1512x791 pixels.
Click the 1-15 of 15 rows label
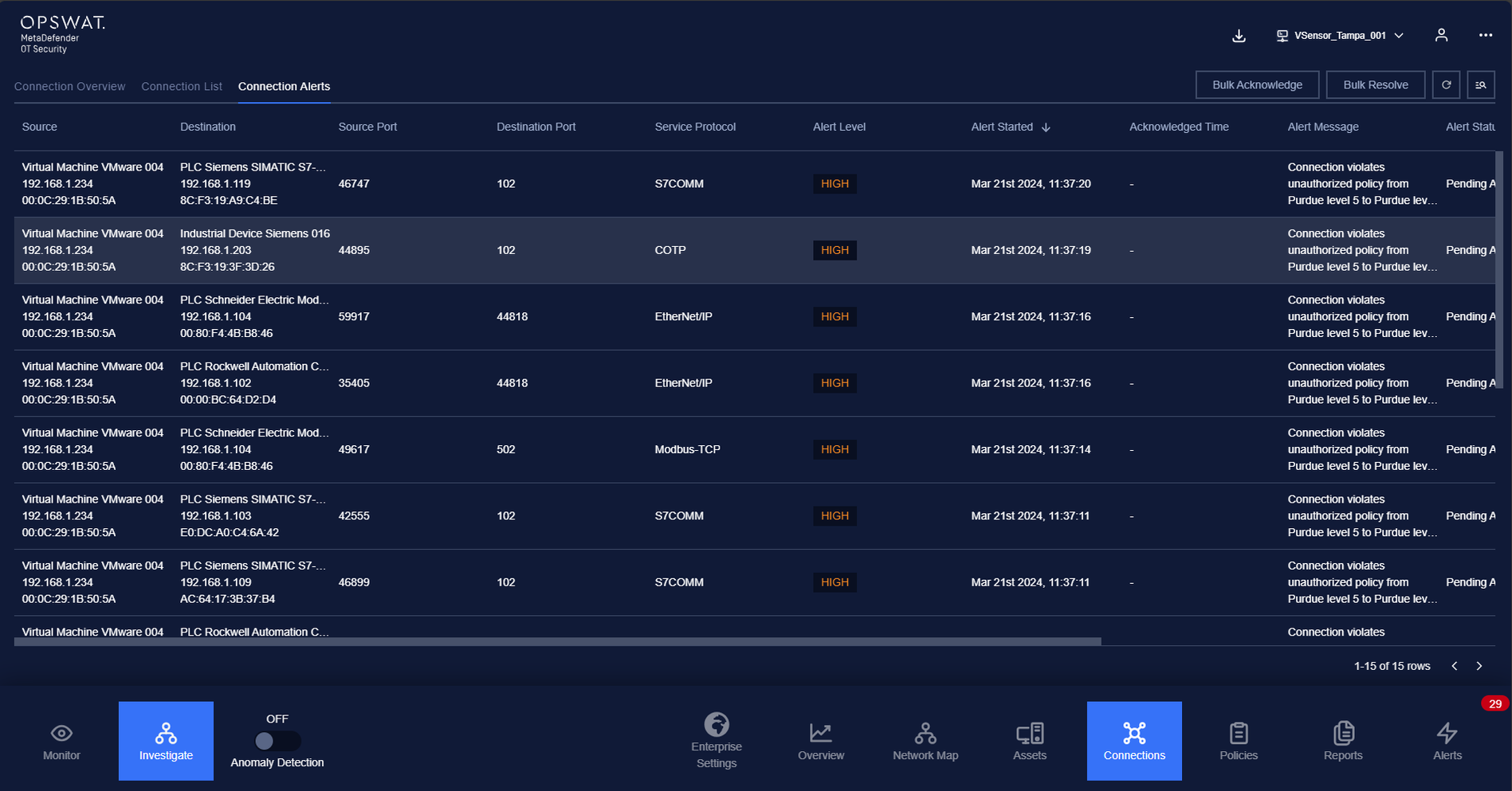click(1392, 666)
